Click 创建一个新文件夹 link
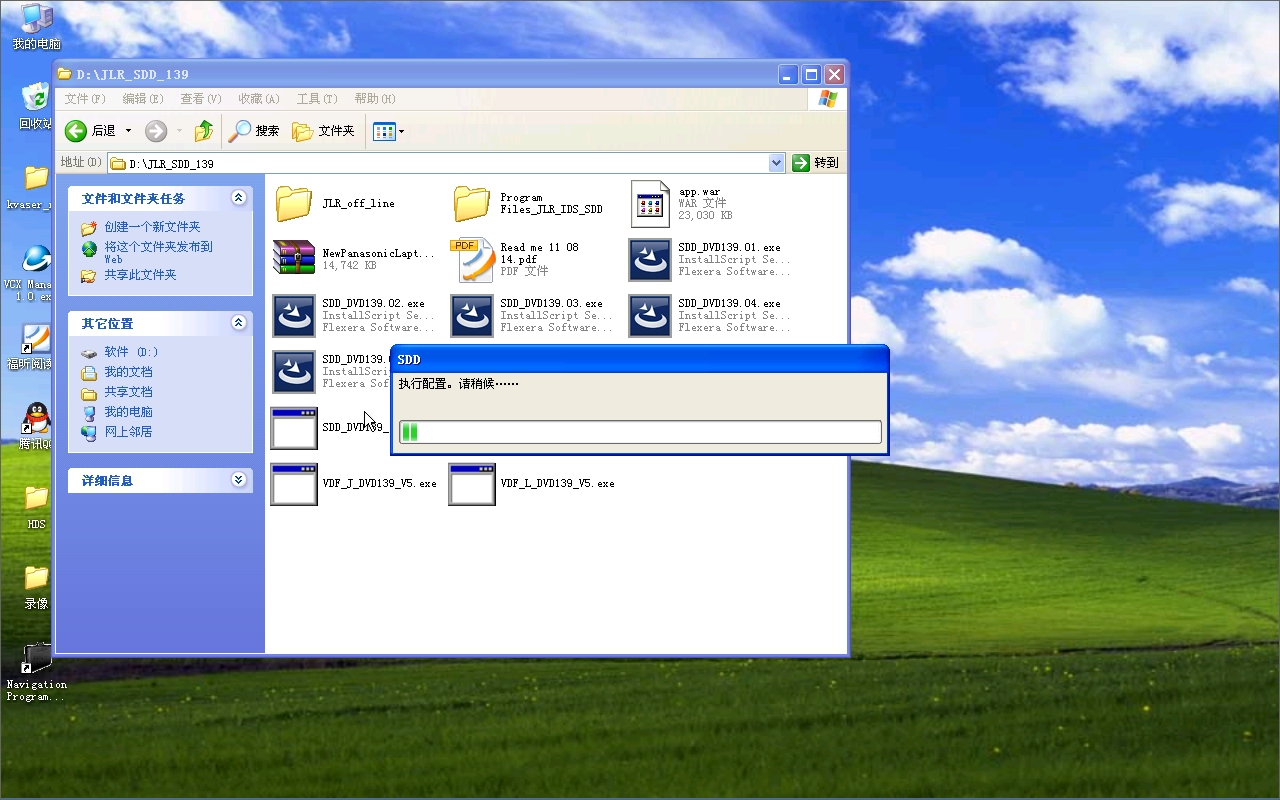This screenshot has width=1280, height=800. 152,227
